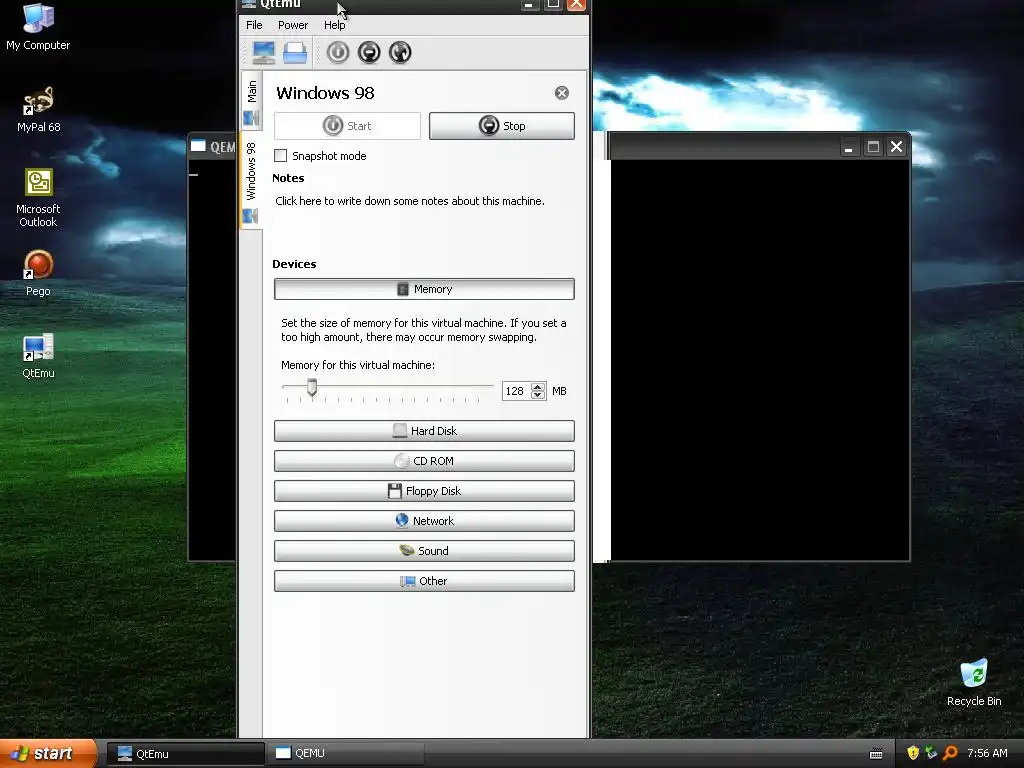Click the QEMU taskbar button
The image size is (1024, 768).
pyautogui.click(x=345, y=754)
